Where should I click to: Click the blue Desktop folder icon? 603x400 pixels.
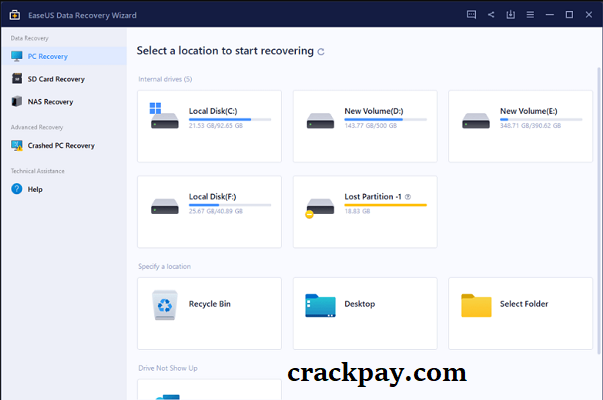(320, 305)
